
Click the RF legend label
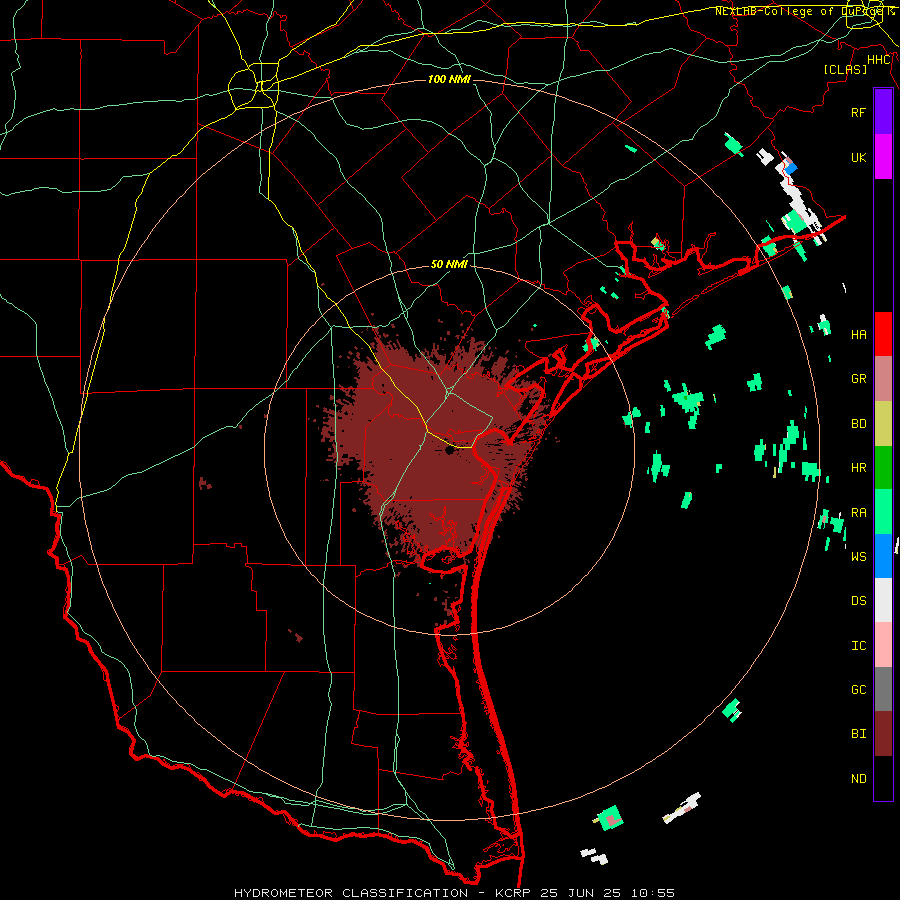coord(858,112)
